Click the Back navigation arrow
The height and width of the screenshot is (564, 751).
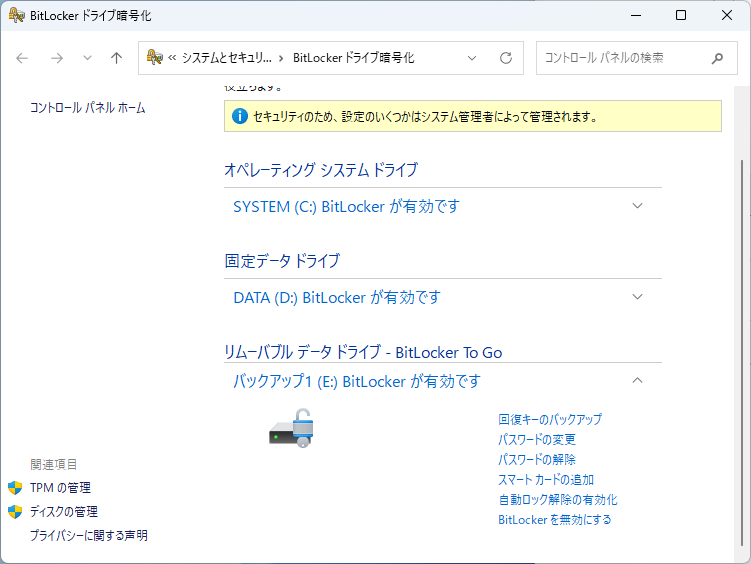[23, 58]
